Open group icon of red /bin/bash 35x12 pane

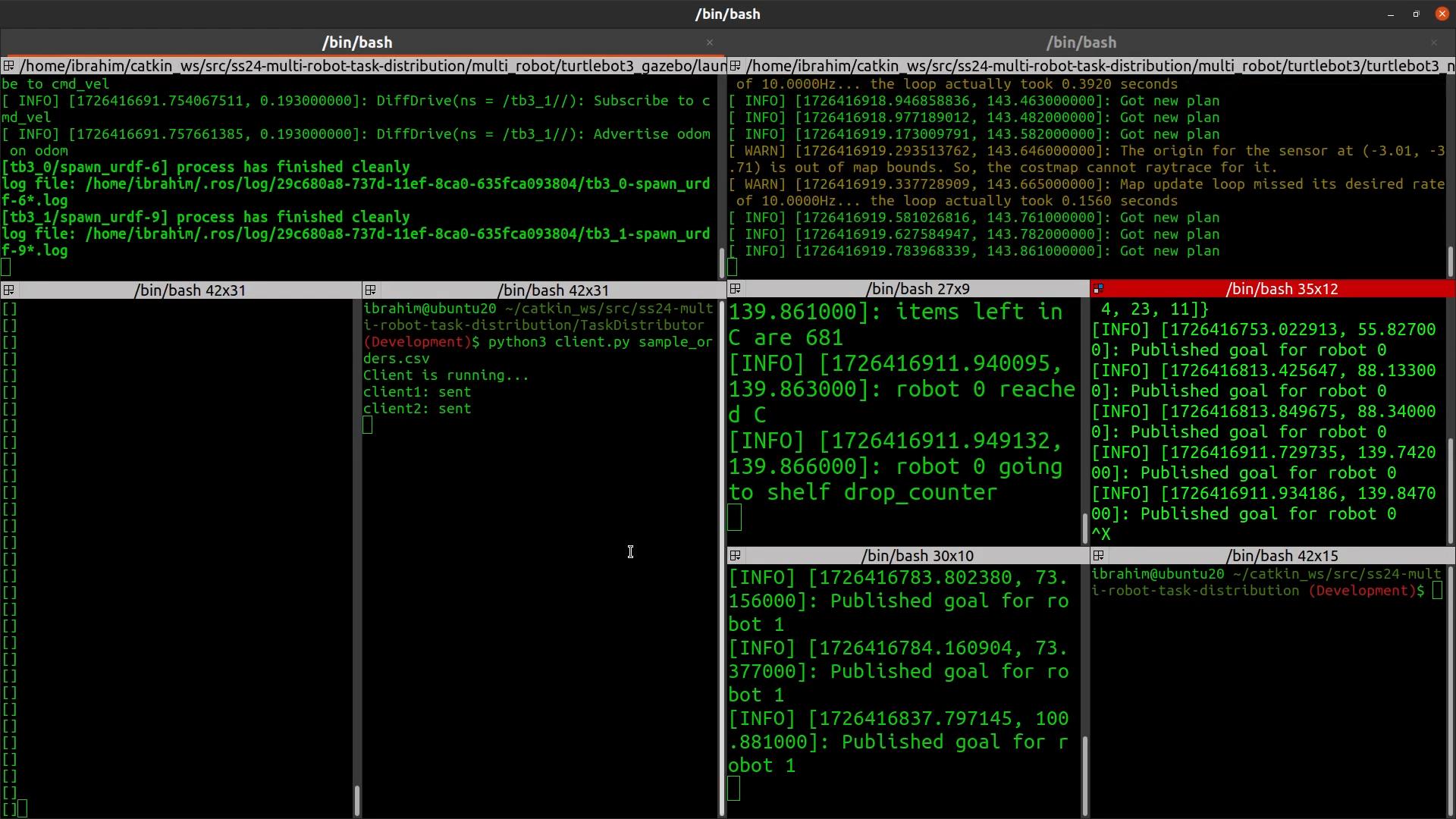tap(1098, 289)
